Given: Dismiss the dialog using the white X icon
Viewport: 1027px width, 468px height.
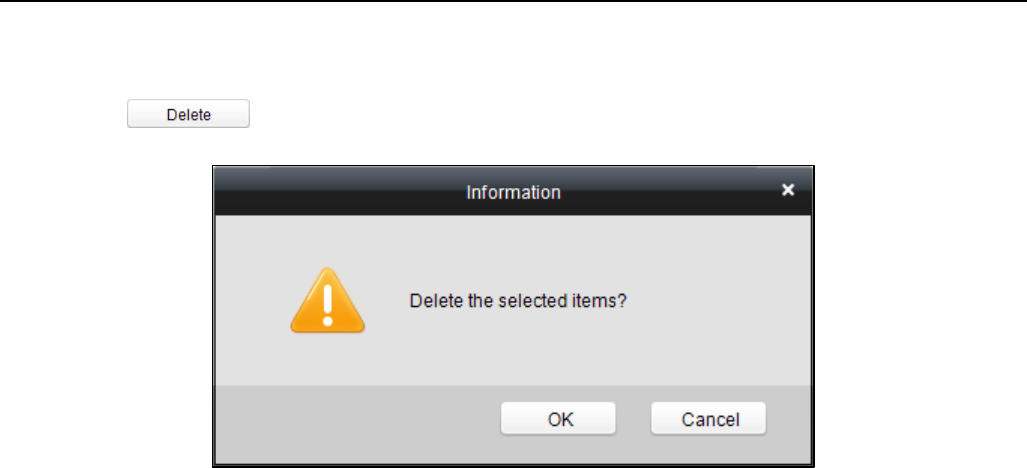Looking at the screenshot, I should coord(788,190).
